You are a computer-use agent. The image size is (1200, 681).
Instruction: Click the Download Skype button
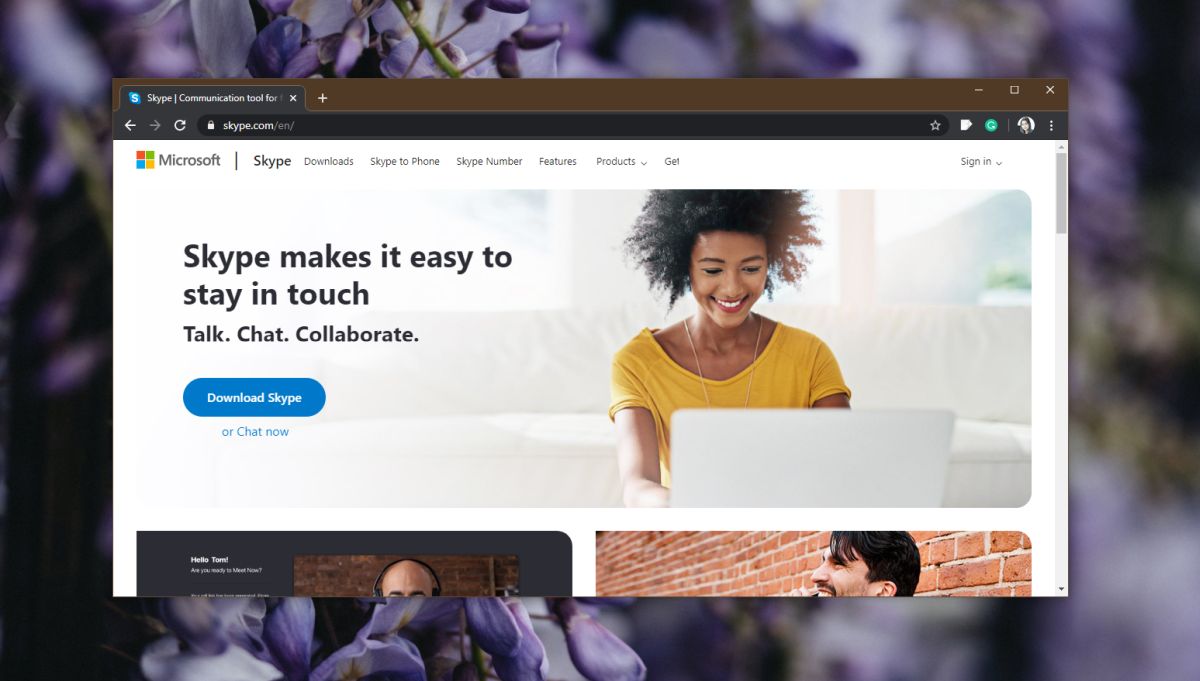254,397
